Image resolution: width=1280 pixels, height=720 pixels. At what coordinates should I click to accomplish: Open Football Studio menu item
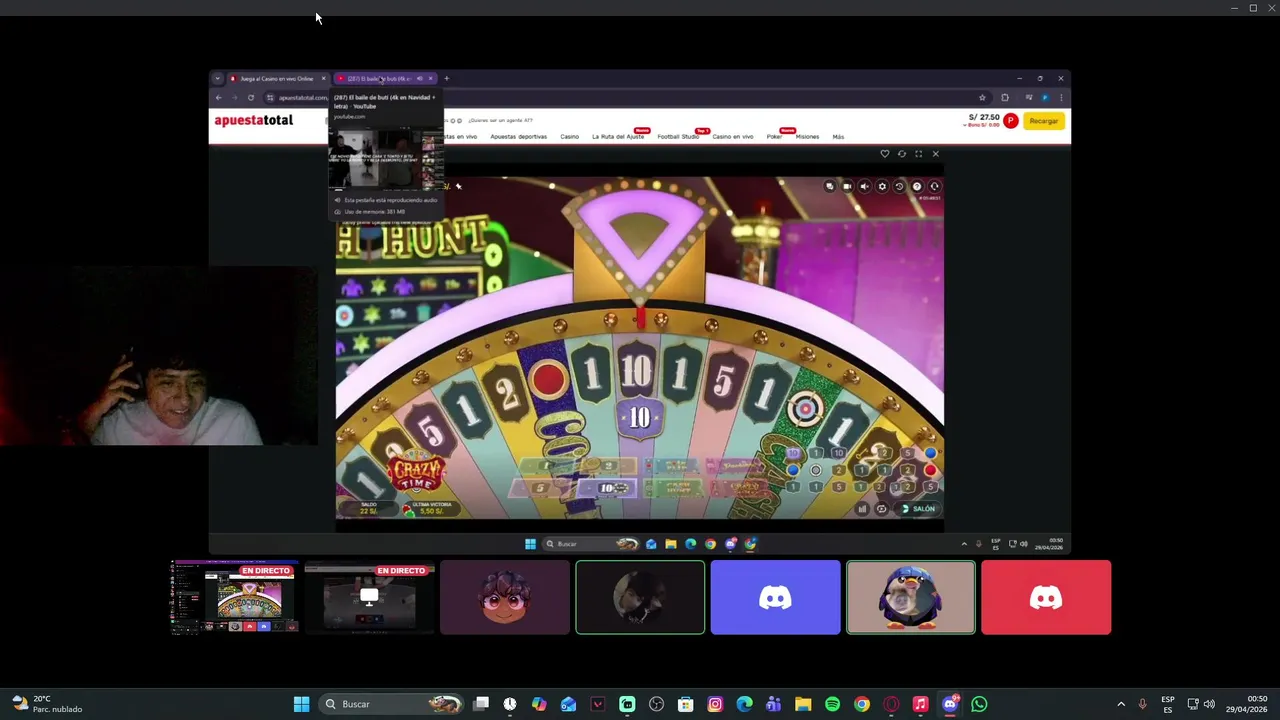(x=679, y=137)
